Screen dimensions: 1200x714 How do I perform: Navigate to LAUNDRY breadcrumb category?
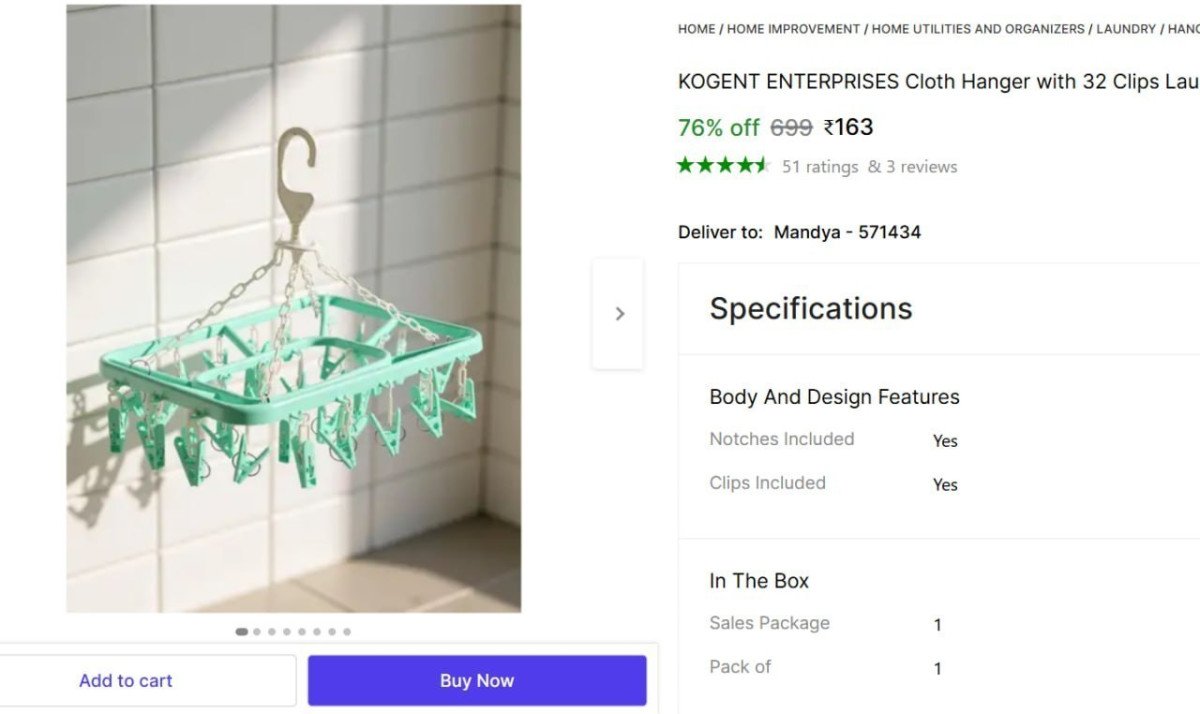[x=1126, y=29]
